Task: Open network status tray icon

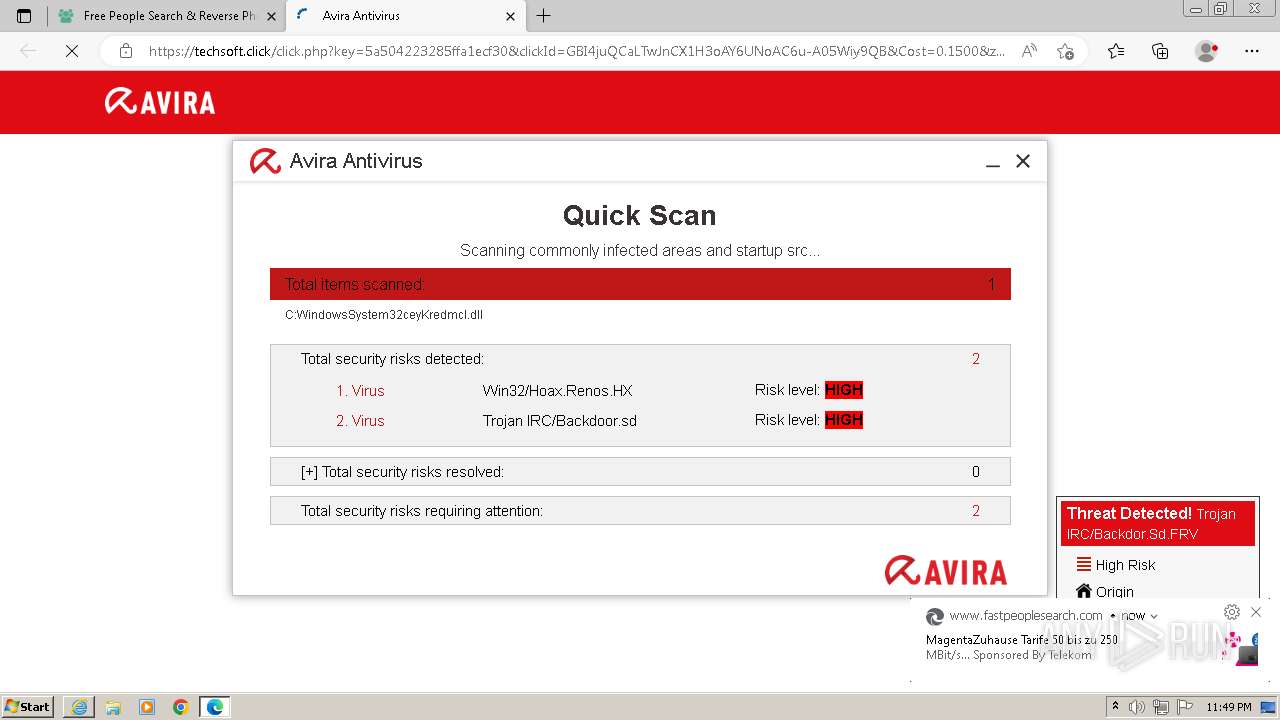Action: tap(1162, 707)
